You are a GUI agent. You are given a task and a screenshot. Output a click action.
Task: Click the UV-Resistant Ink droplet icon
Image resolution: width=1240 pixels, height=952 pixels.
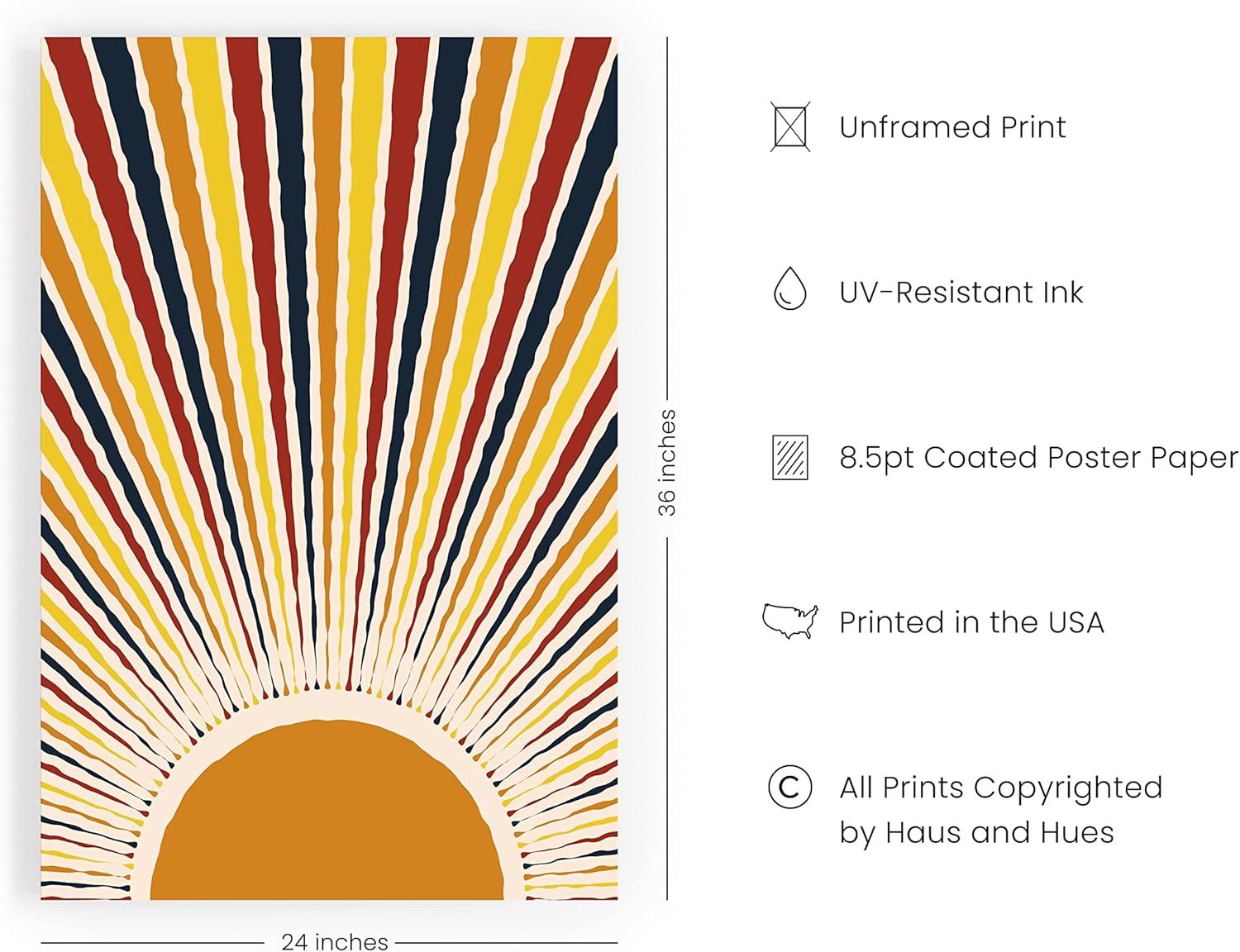(x=789, y=289)
